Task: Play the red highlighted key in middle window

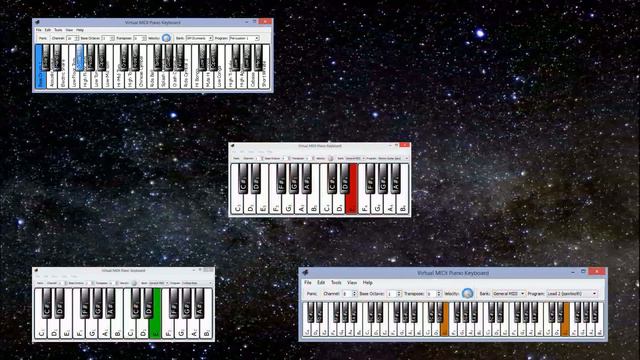Action: pos(351,200)
